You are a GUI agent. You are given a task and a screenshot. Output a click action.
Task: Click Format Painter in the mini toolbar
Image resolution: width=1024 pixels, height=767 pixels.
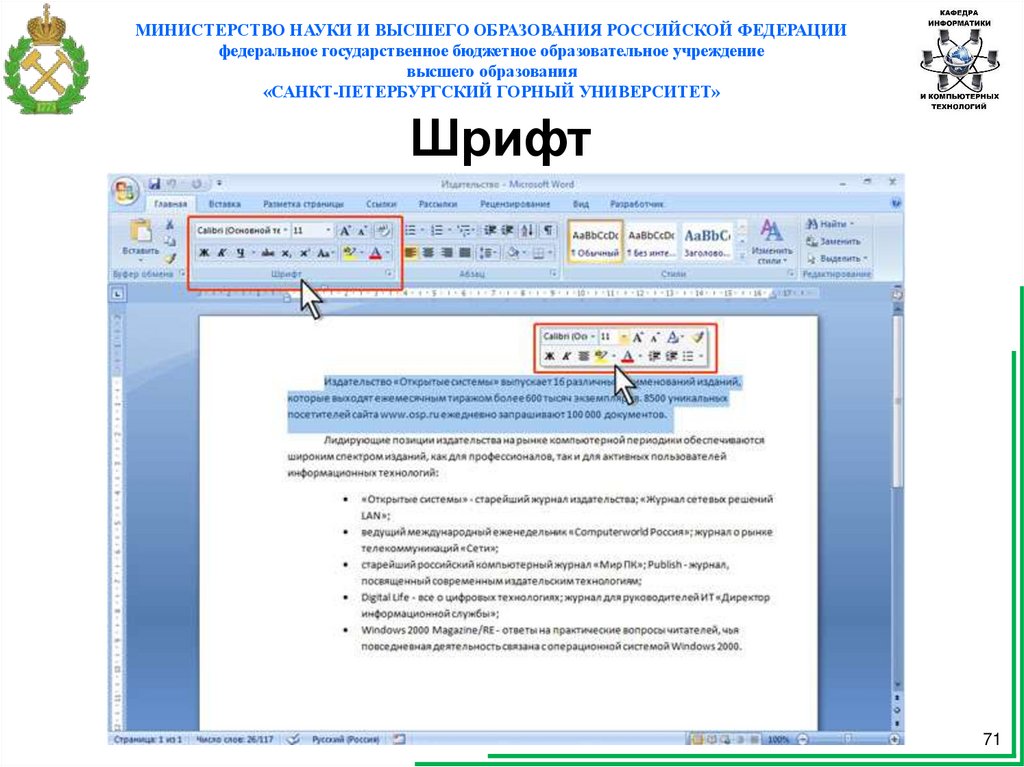698,337
